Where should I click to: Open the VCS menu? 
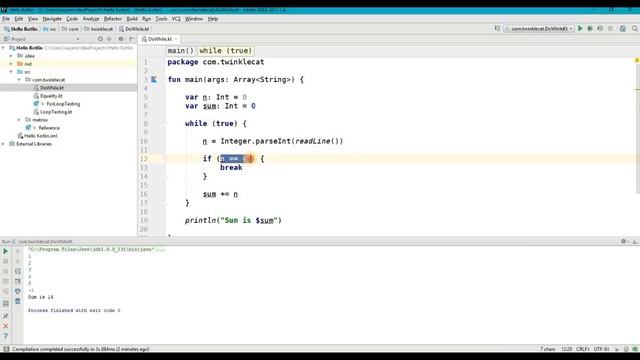[x=176, y=19]
